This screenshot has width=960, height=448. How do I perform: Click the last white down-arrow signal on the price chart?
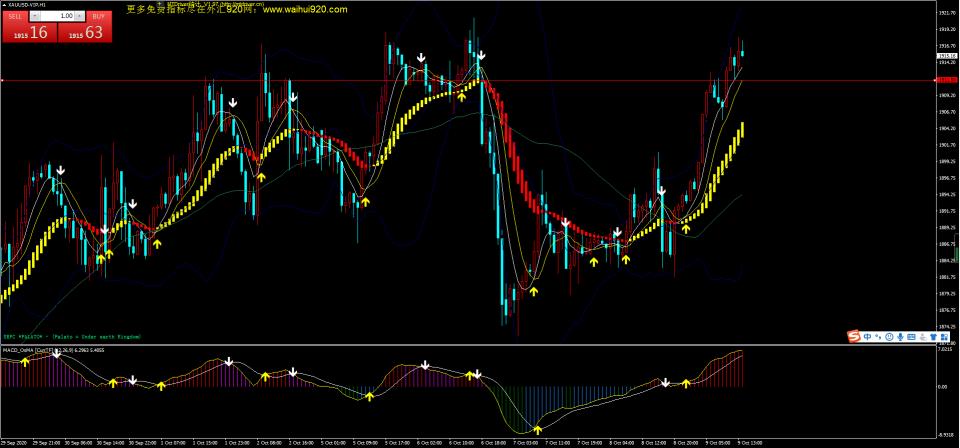pos(662,192)
